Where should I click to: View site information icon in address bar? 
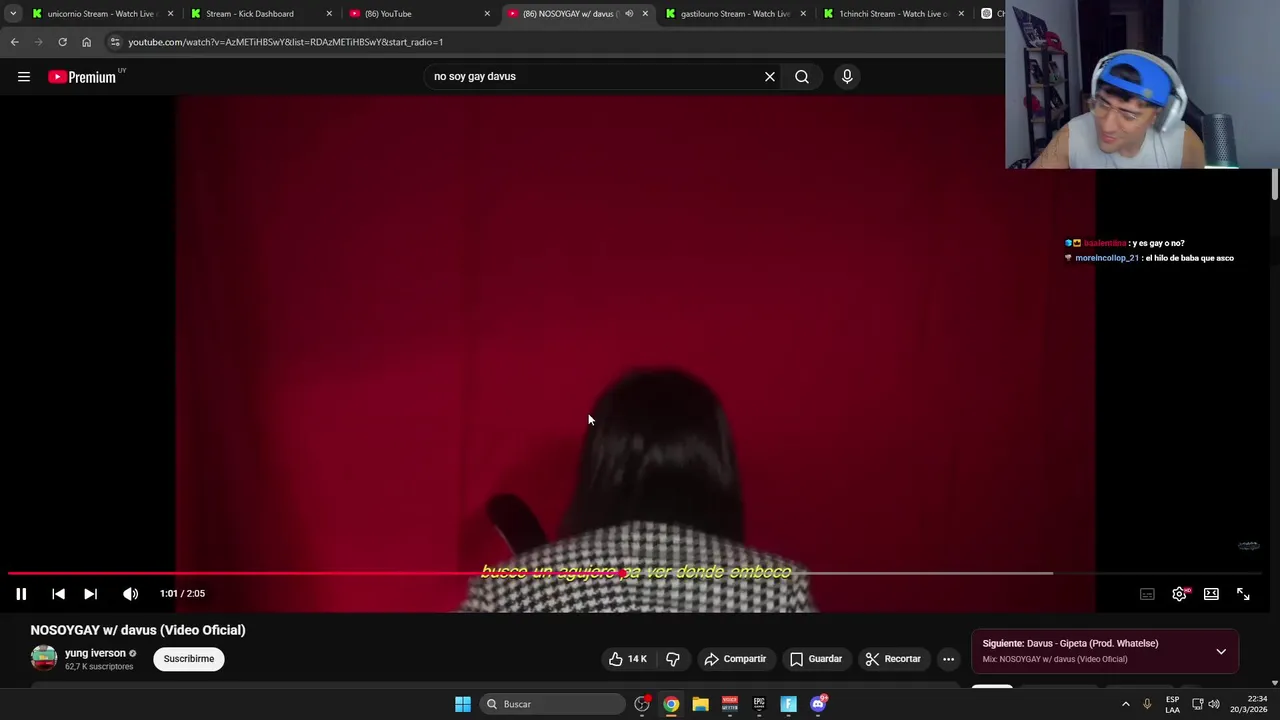(115, 42)
